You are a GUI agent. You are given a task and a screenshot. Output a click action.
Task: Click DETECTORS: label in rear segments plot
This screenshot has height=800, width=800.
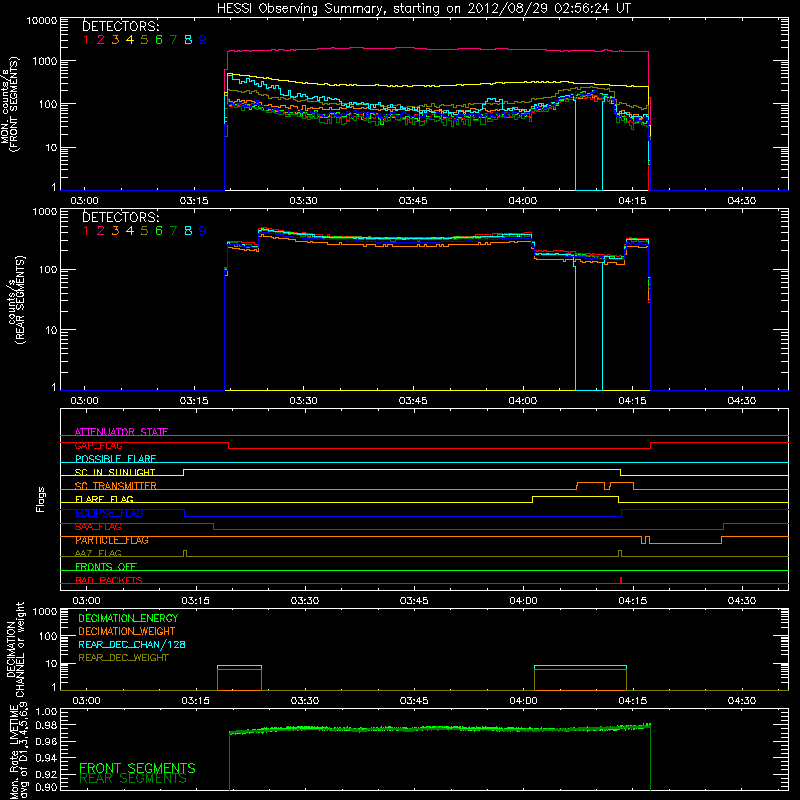[121, 217]
